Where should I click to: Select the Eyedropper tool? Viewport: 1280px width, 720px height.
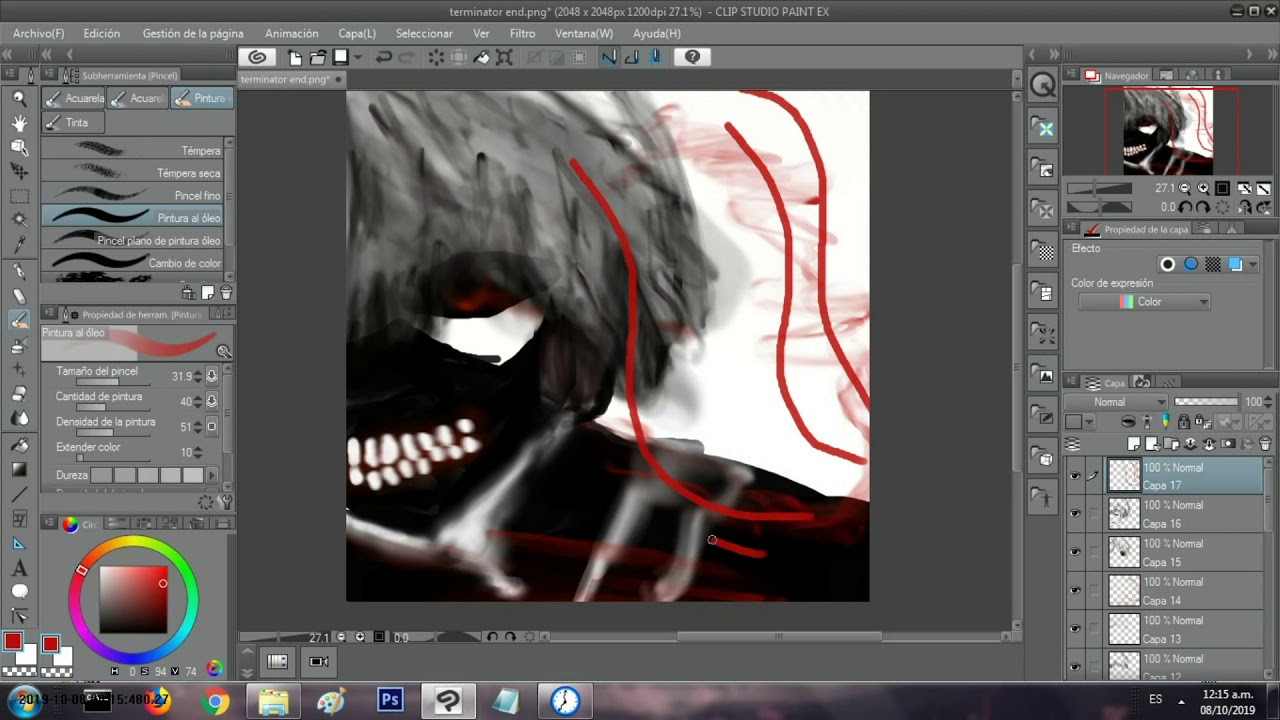coord(19,245)
